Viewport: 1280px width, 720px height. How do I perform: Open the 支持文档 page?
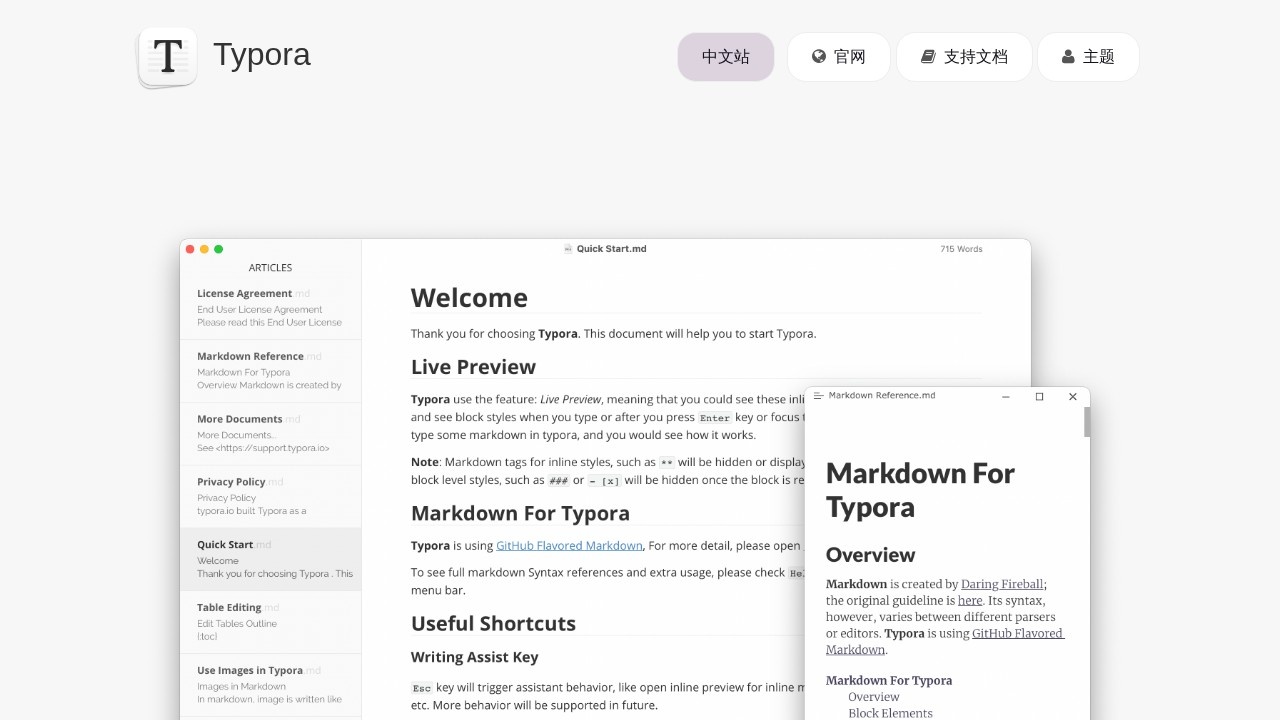(964, 57)
